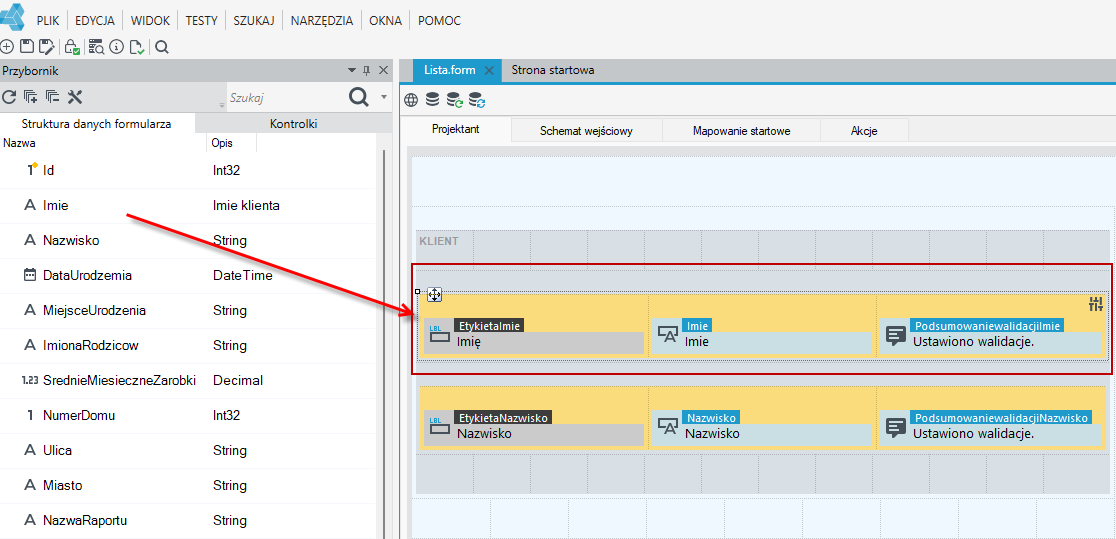Open settings sliders icon on Imie row
The image size is (1116, 539).
coord(1096,305)
